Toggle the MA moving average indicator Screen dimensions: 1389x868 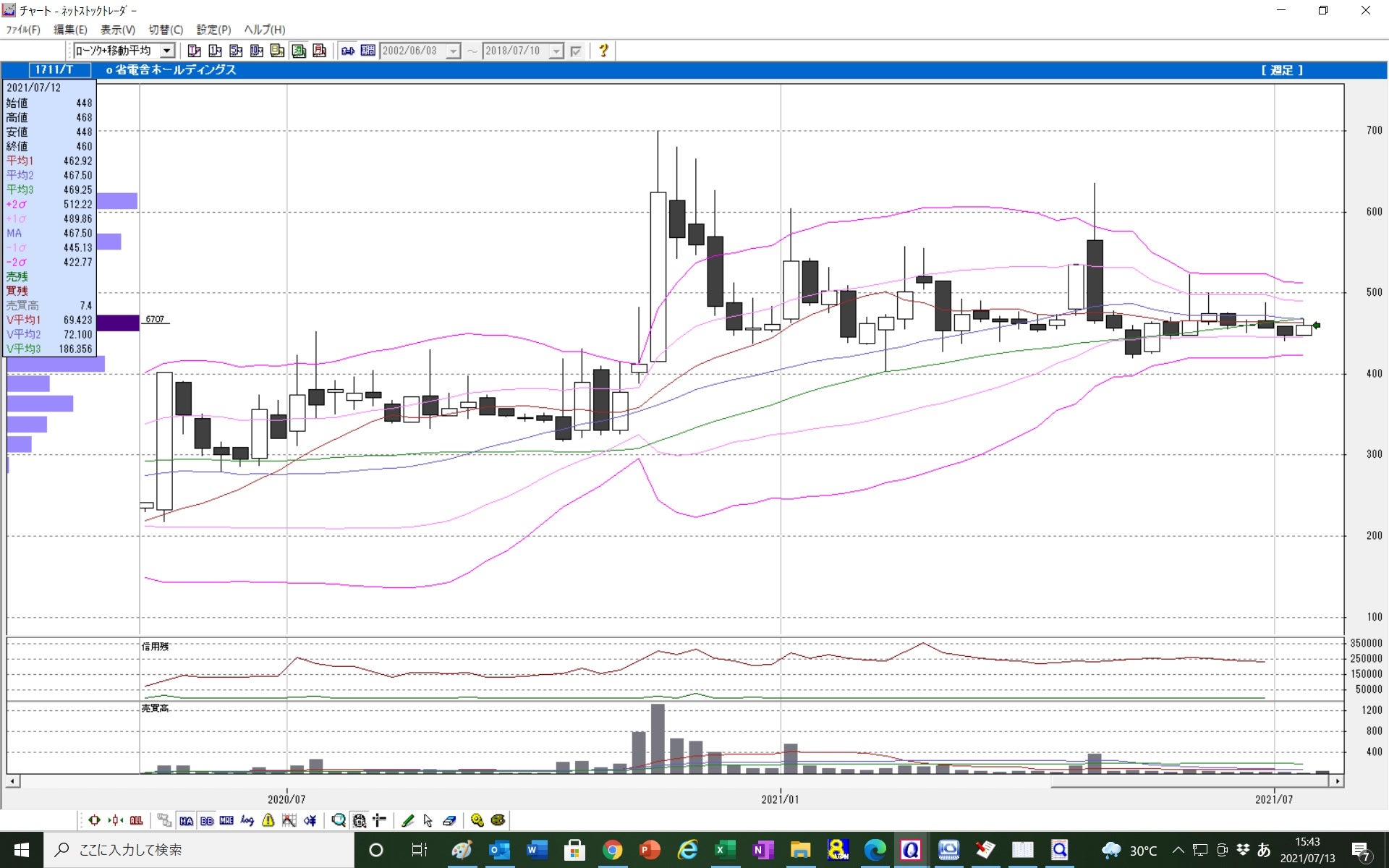pos(186,820)
